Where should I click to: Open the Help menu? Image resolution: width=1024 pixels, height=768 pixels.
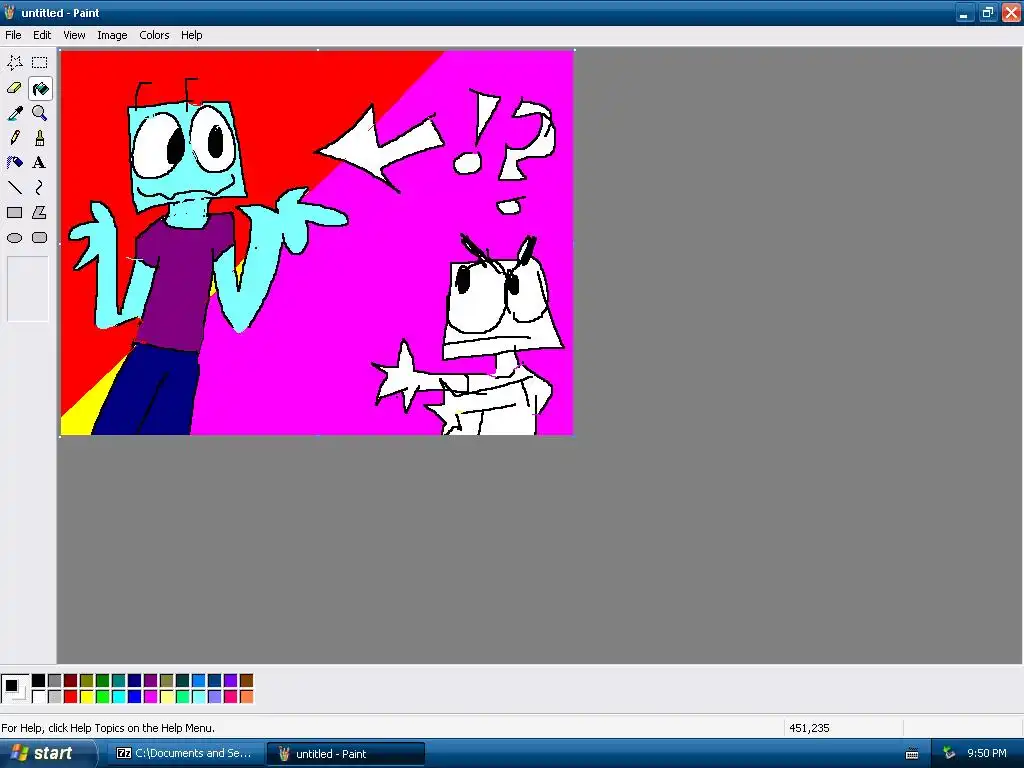[191, 35]
